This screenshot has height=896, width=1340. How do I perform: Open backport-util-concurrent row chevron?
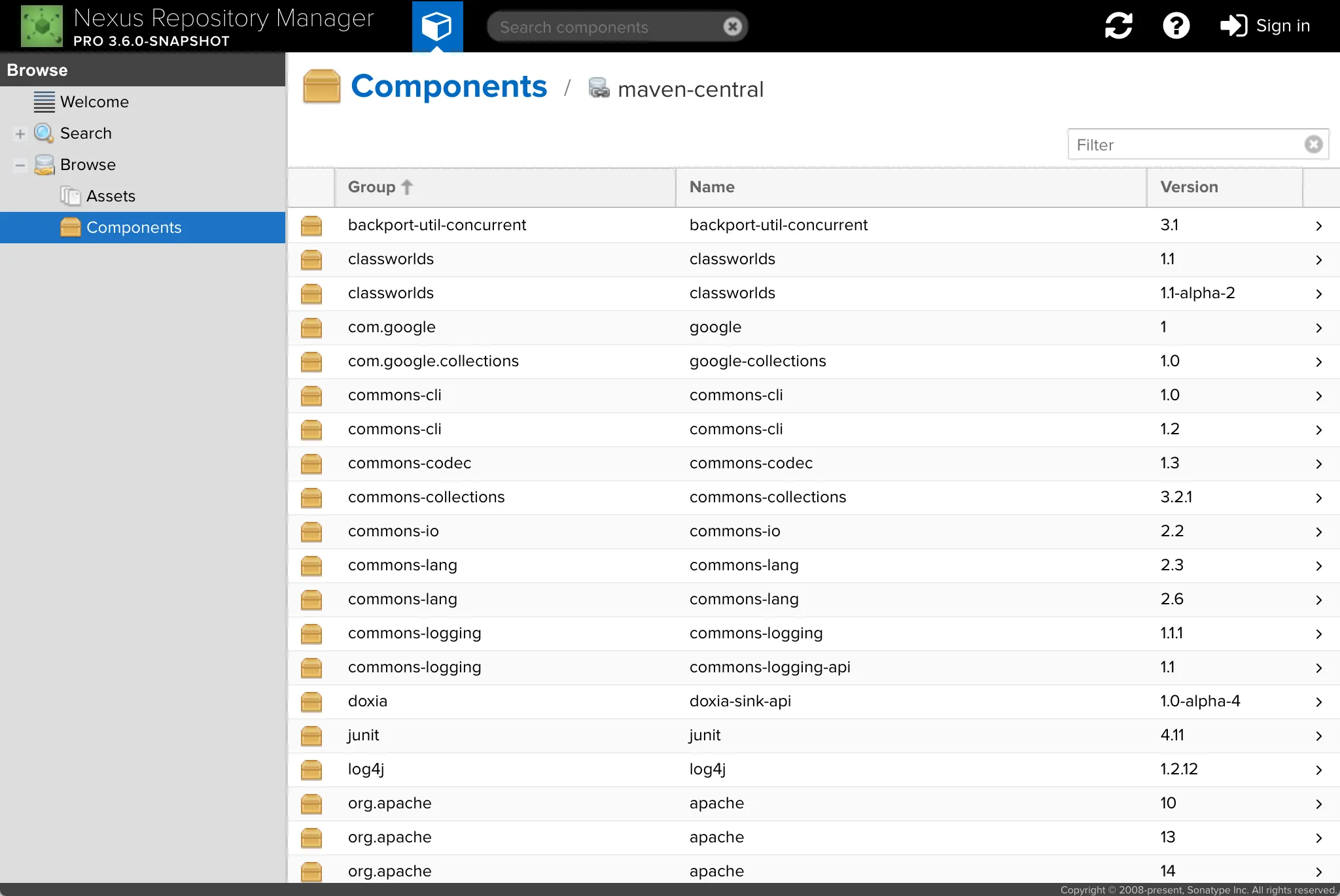point(1319,226)
